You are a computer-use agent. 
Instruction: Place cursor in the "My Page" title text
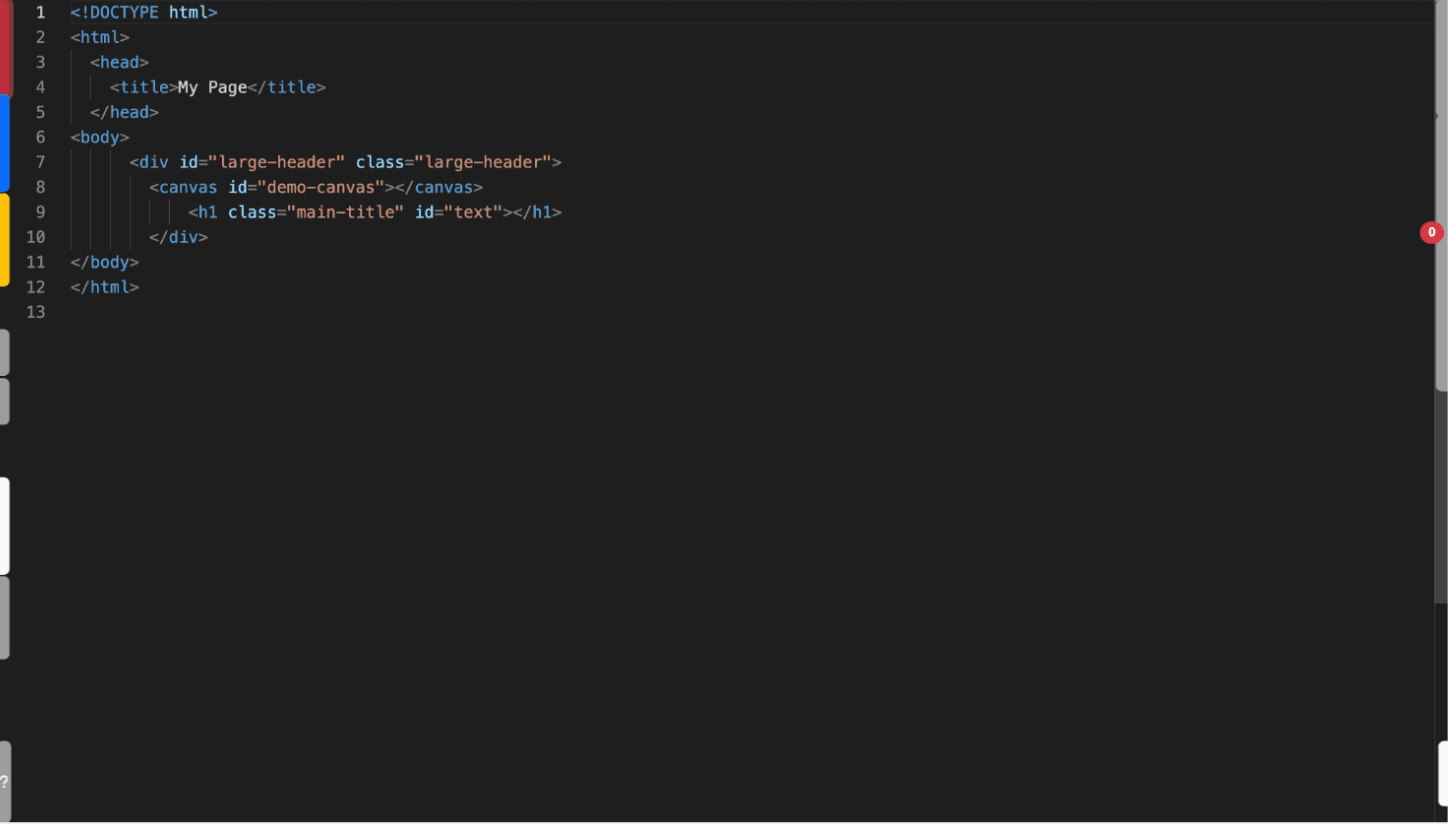(x=212, y=87)
